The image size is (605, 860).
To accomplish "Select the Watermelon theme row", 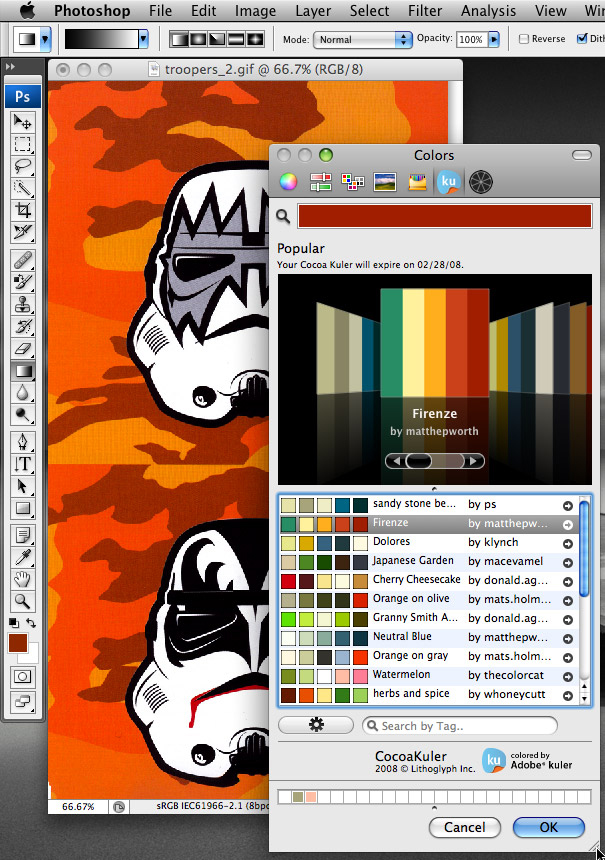I will pos(428,675).
